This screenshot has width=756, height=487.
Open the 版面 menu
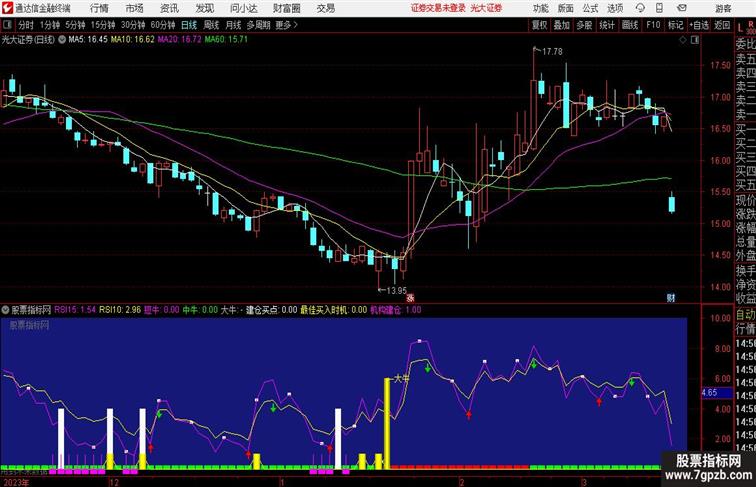pos(566,8)
